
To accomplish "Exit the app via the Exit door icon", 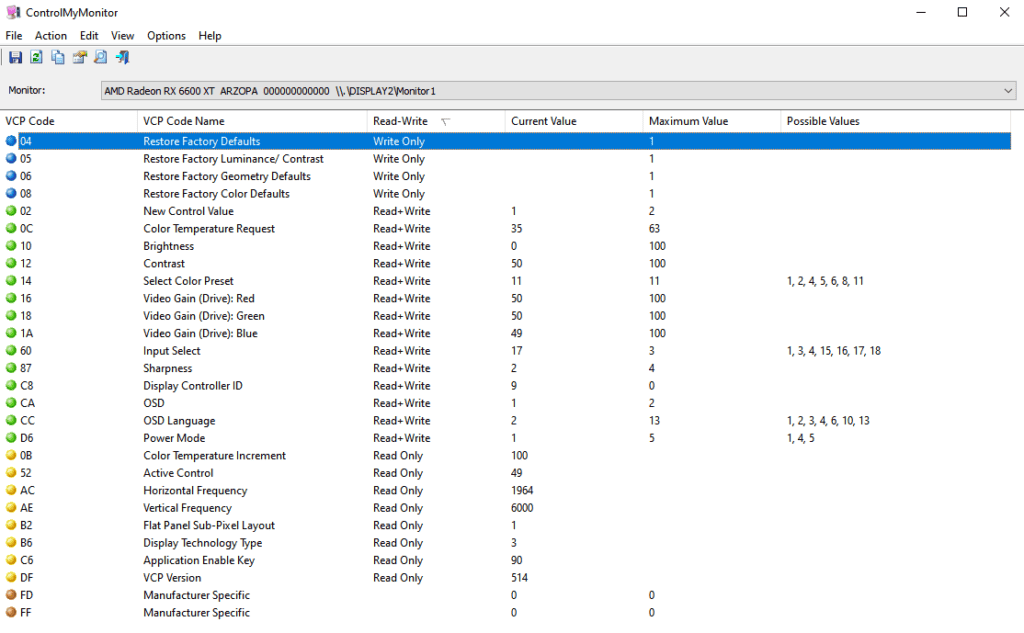I will click(122, 57).
